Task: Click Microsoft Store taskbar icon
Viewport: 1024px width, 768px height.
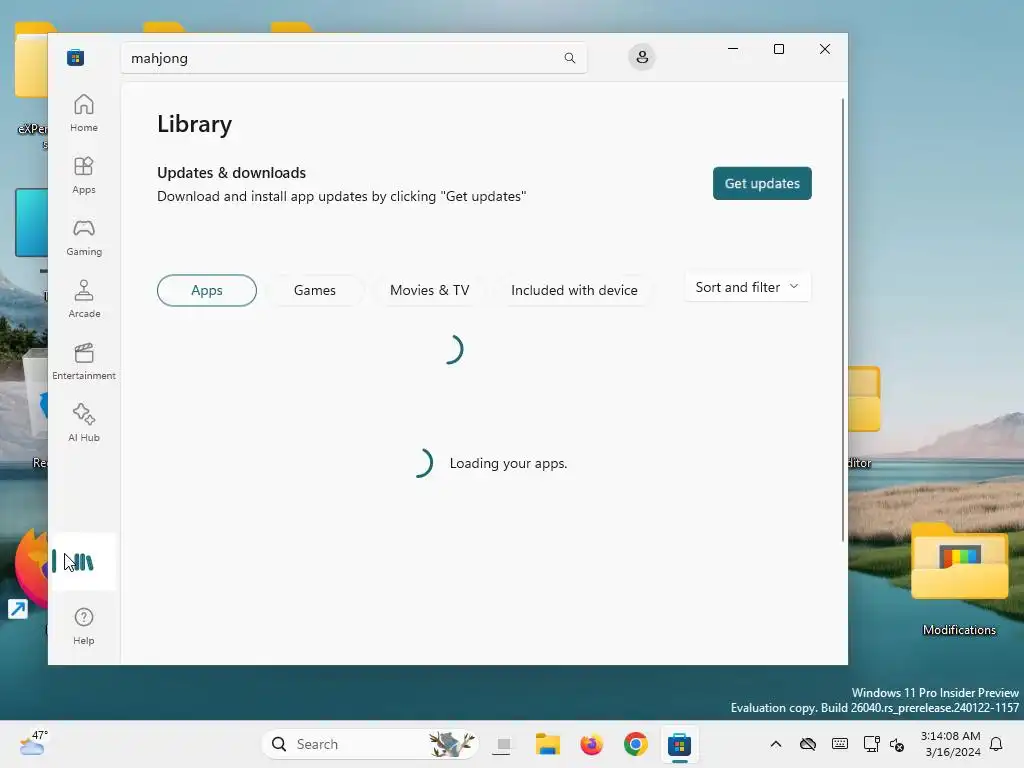Action: pos(679,744)
